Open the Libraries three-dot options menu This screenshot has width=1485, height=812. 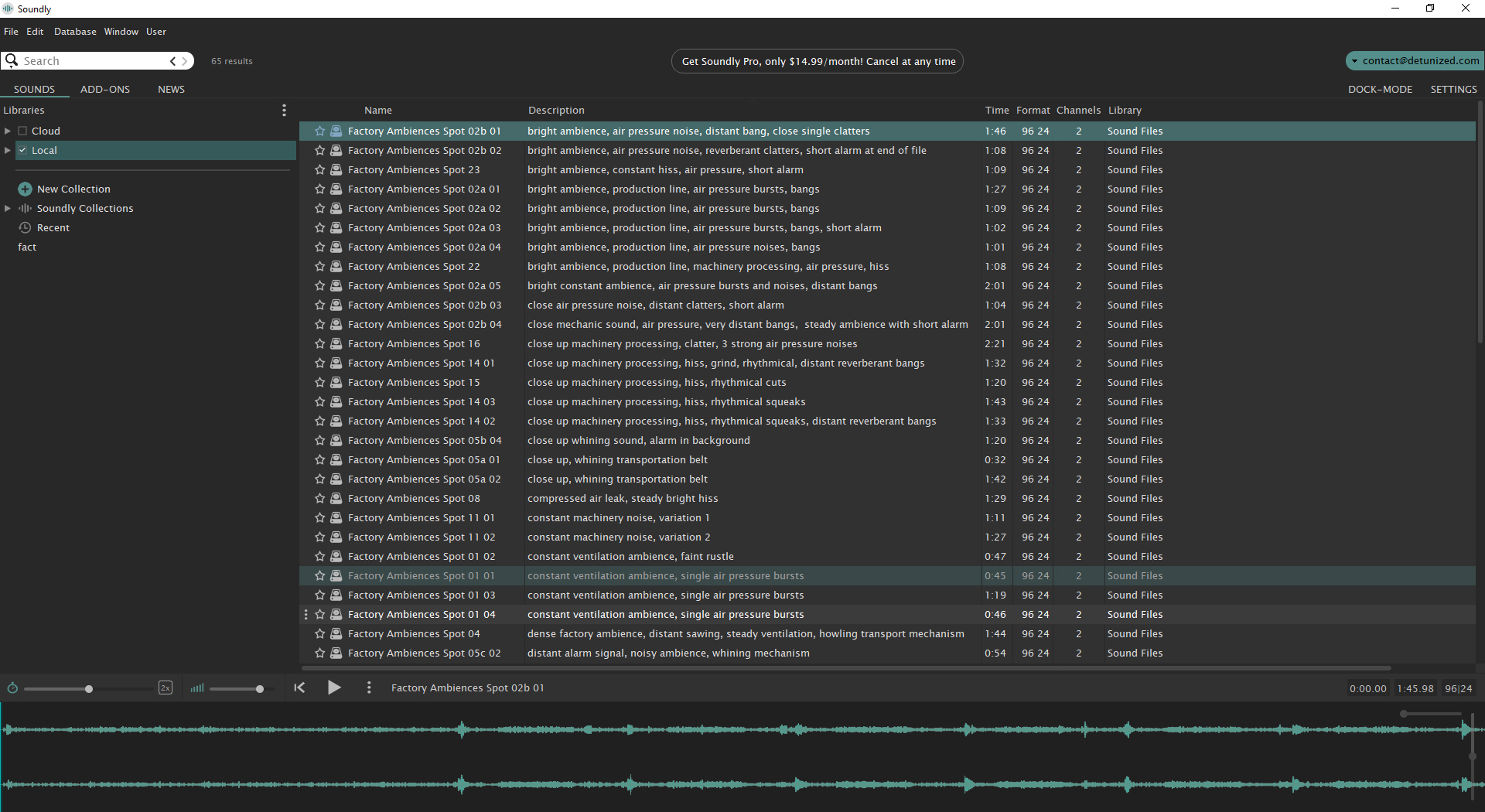pos(284,111)
